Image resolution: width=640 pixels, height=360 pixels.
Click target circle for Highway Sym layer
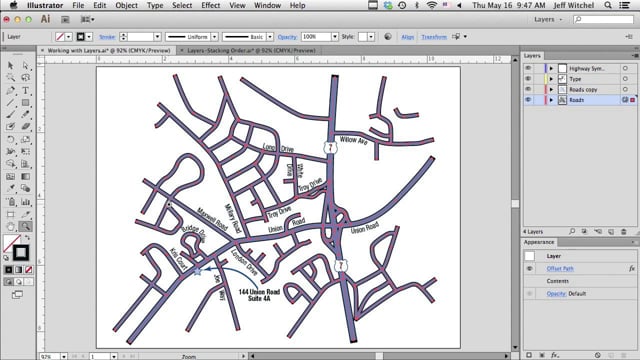point(625,68)
